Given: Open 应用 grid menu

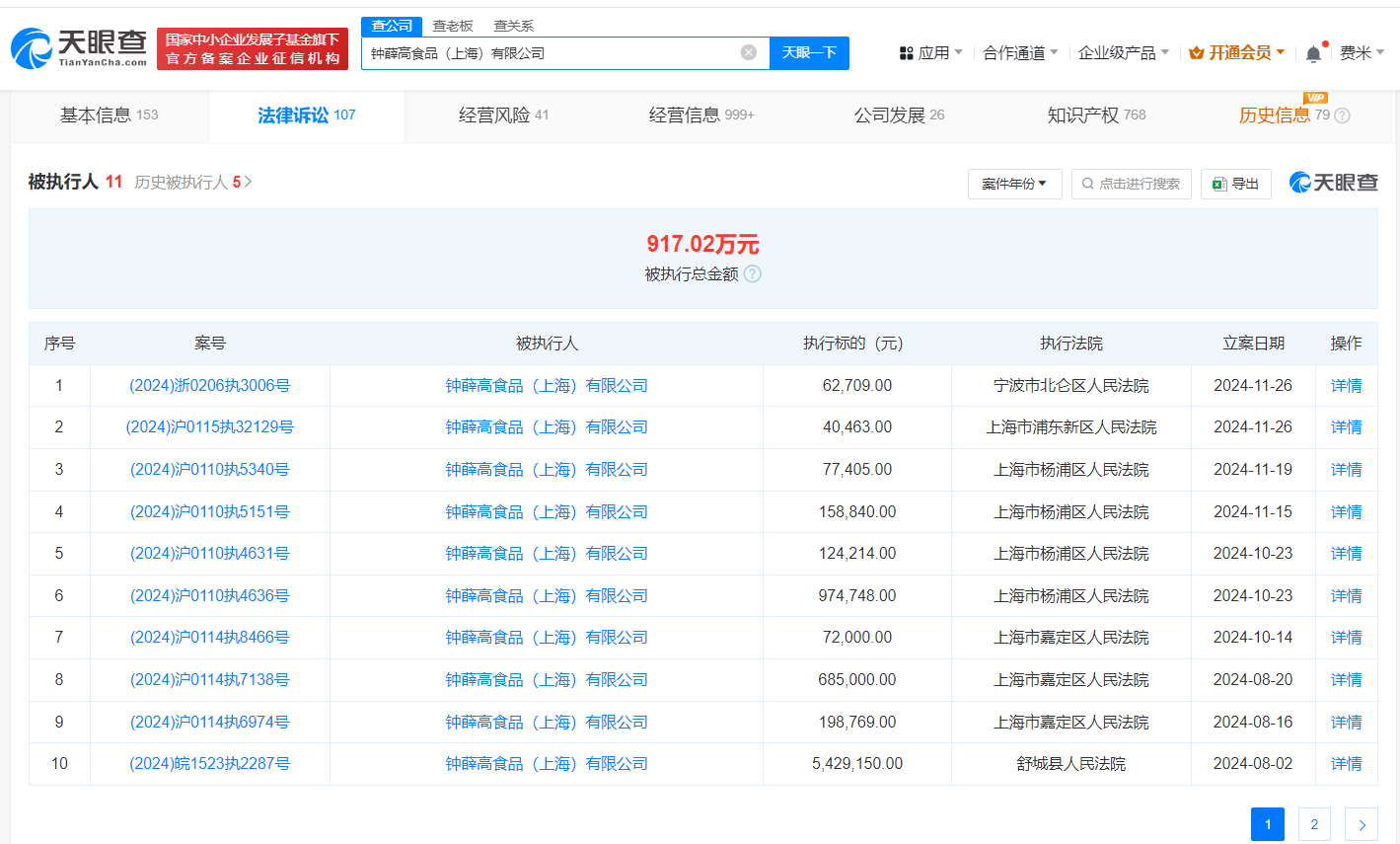Looking at the screenshot, I should pos(929,52).
